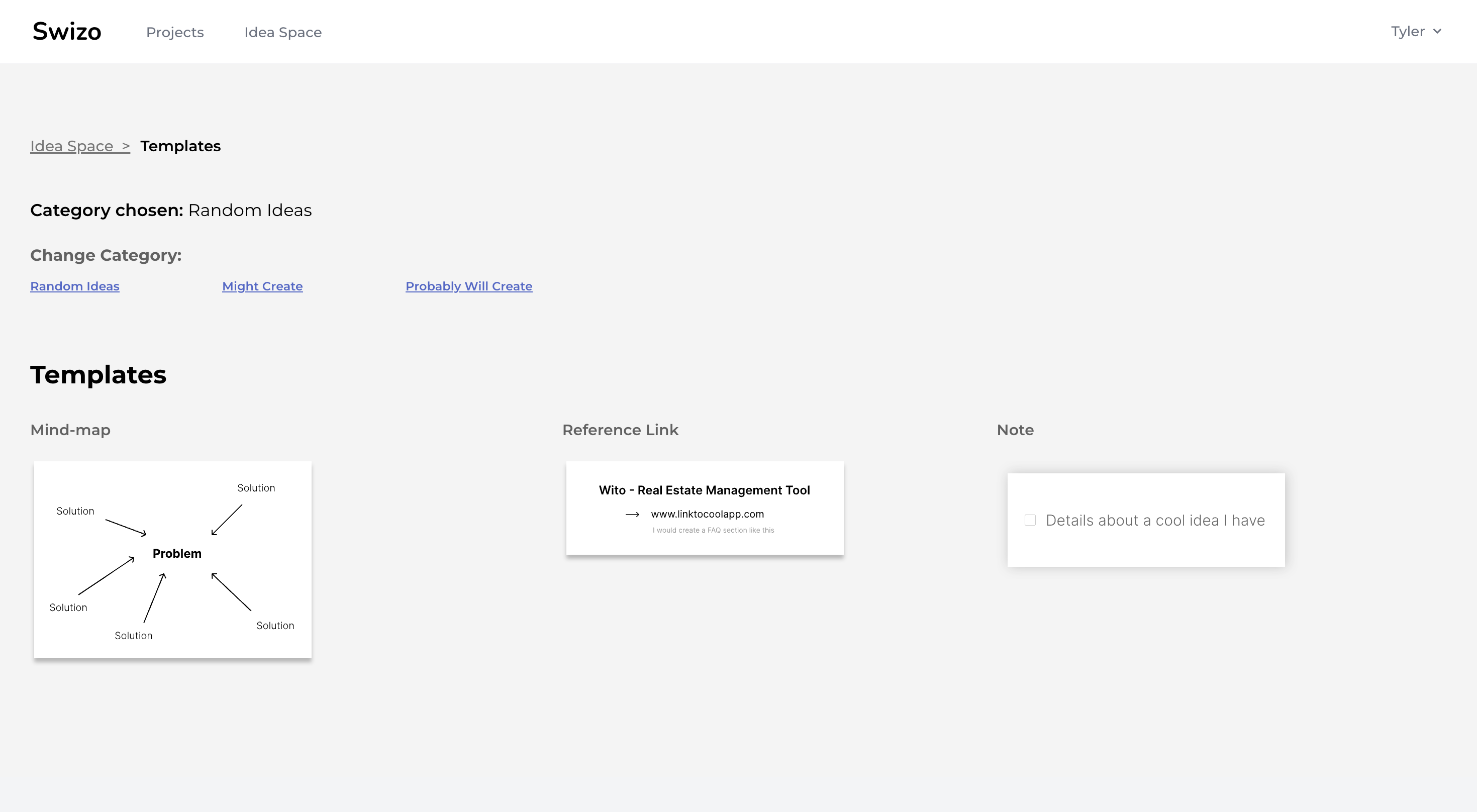Switch category to Random Ideas

click(74, 286)
